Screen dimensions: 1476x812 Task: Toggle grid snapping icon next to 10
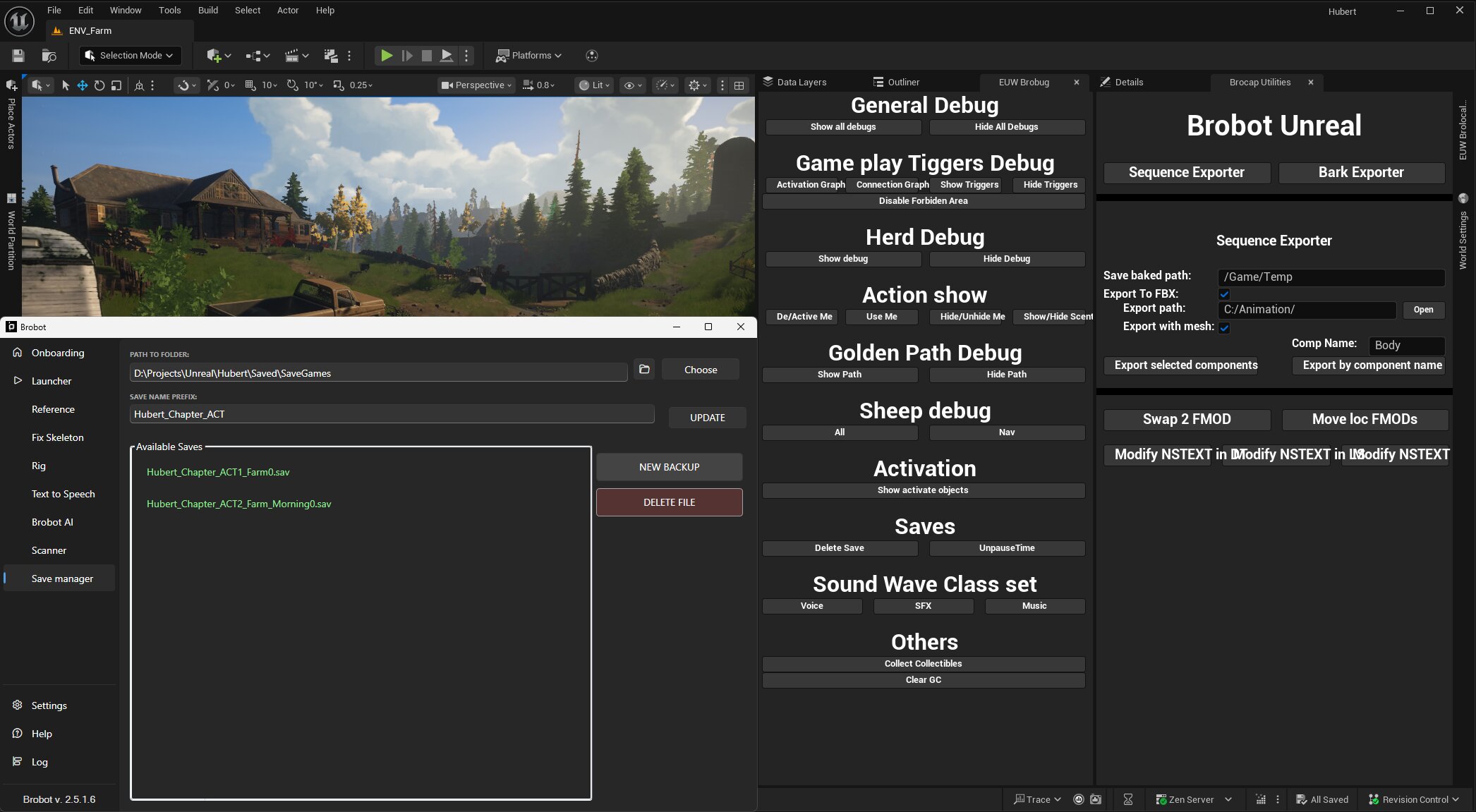tap(250, 85)
